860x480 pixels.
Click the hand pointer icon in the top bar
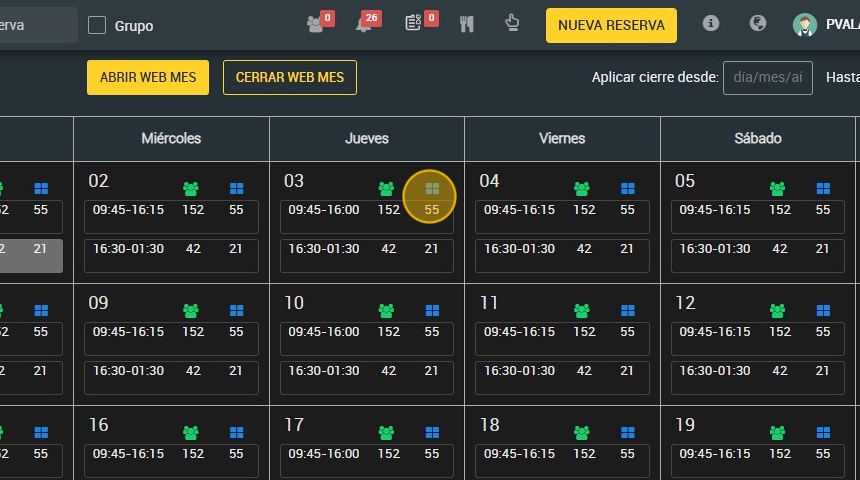tap(512, 23)
